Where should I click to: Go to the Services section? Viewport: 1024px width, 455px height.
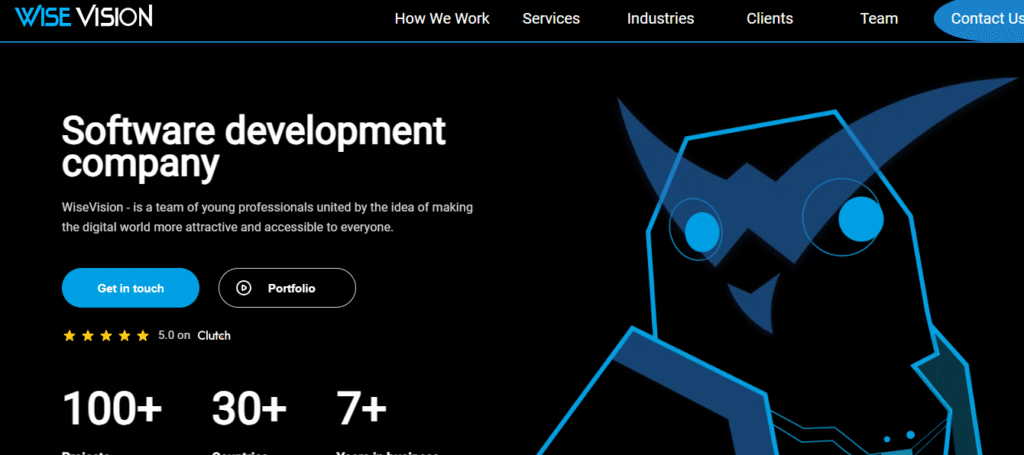(x=551, y=19)
